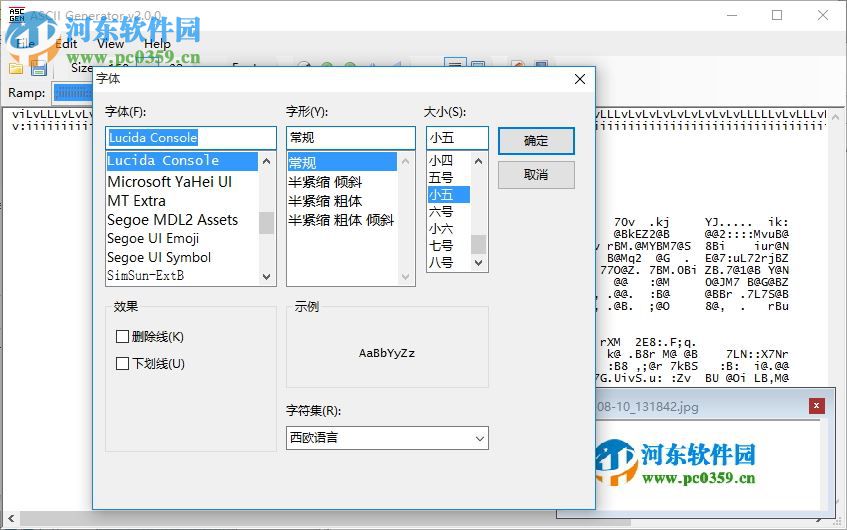847x530 pixels.
Task: Choose size 五号
Action: 448,177
